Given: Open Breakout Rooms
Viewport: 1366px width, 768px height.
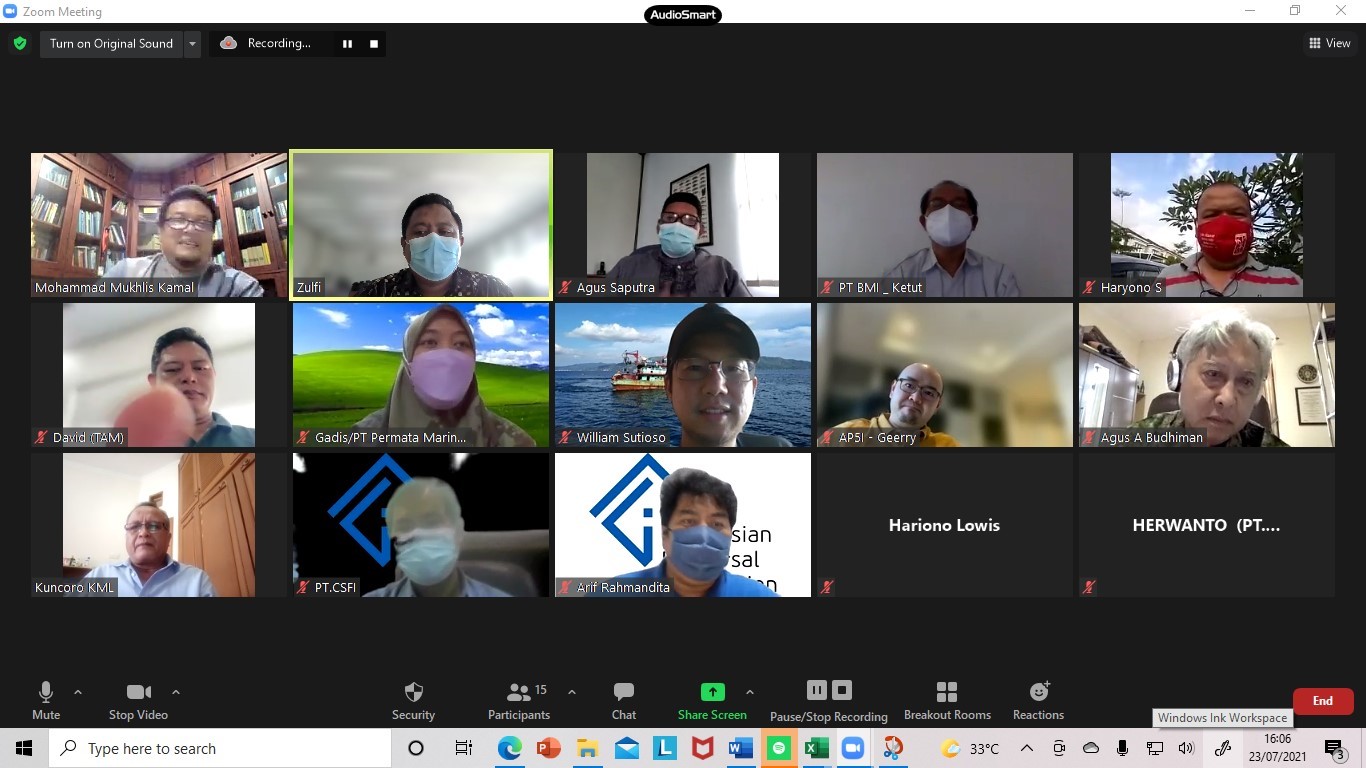Looking at the screenshot, I should point(947,701).
